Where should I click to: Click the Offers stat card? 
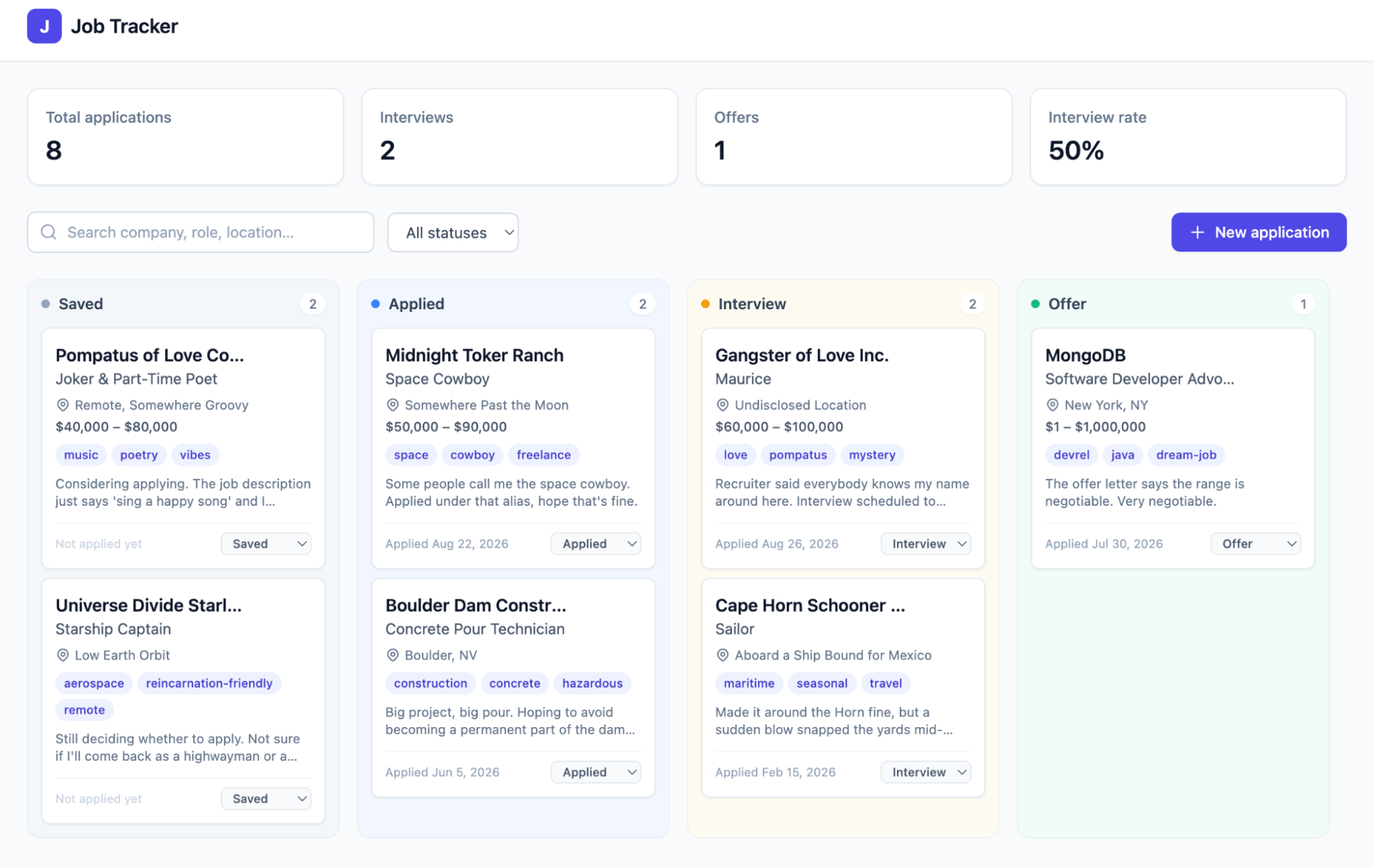(x=854, y=137)
